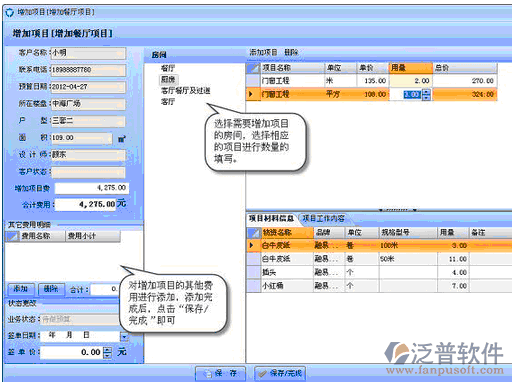Click the 保存 button
This screenshot has width=514, height=386.
tap(220, 373)
